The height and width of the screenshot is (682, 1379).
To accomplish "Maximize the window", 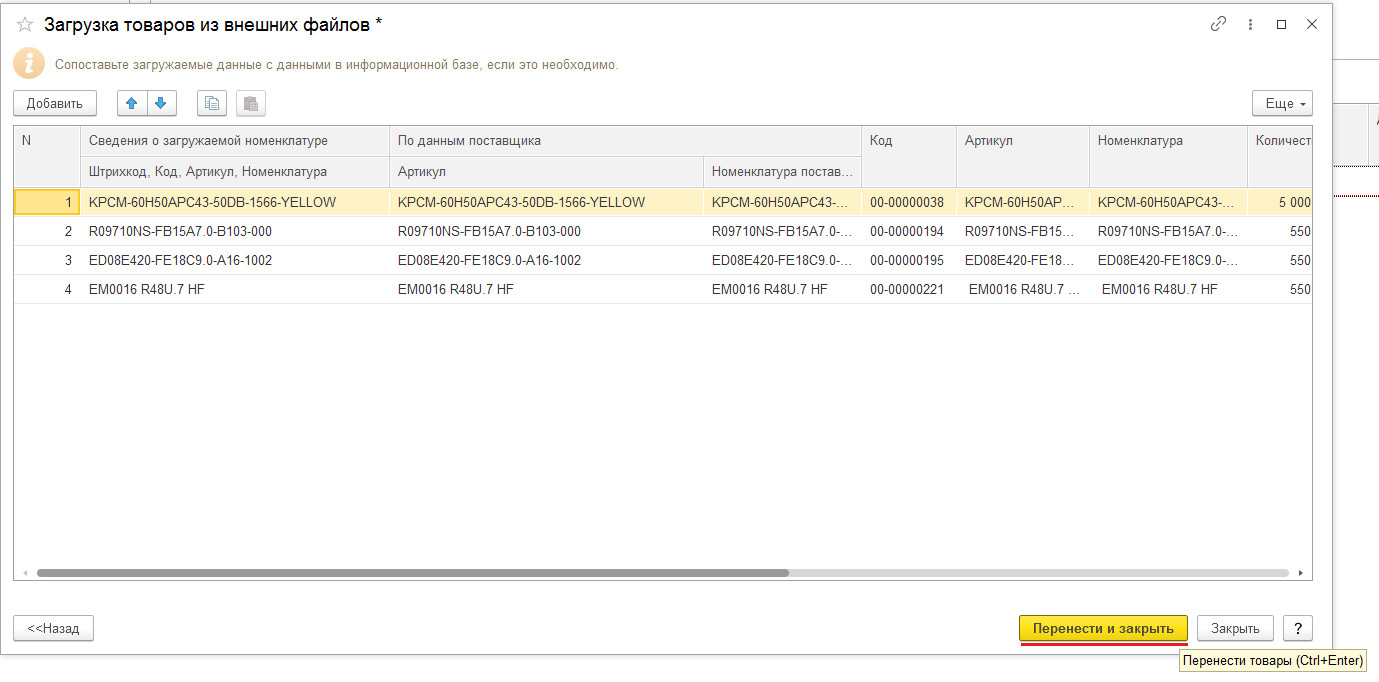I will pyautogui.click(x=1281, y=25).
